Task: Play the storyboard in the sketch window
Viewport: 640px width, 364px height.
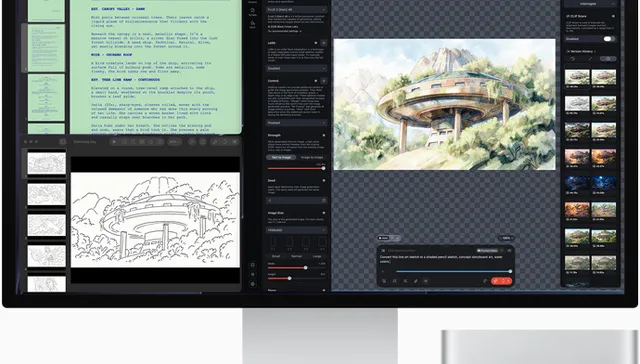Action: 114,142
